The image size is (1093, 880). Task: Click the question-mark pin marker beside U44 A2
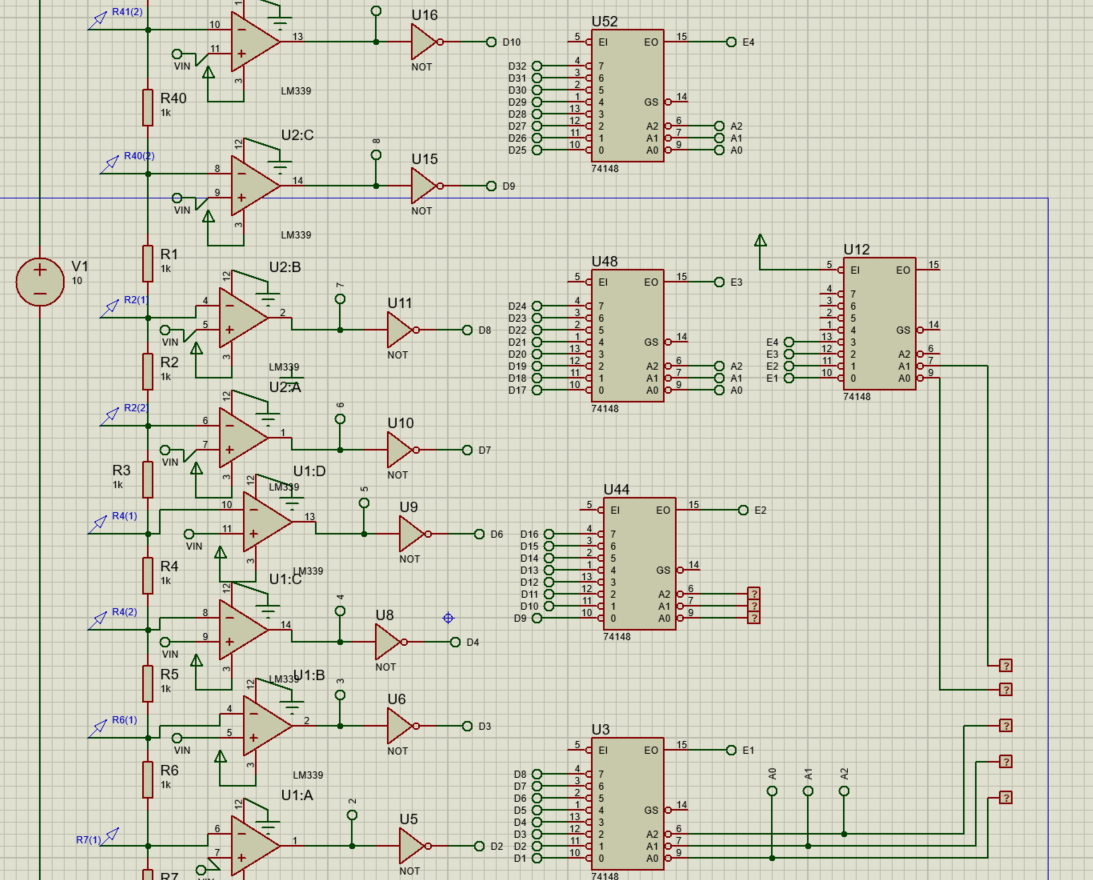point(752,592)
